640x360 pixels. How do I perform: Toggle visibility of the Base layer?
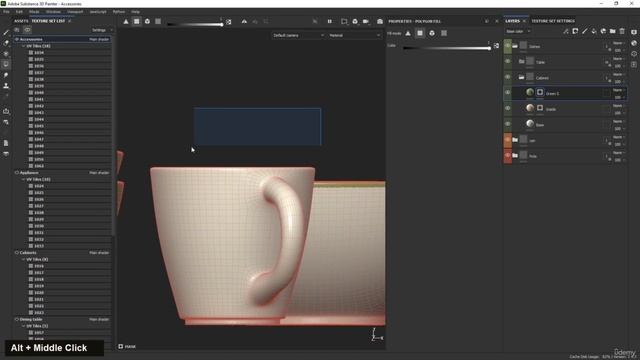[x=508, y=124]
